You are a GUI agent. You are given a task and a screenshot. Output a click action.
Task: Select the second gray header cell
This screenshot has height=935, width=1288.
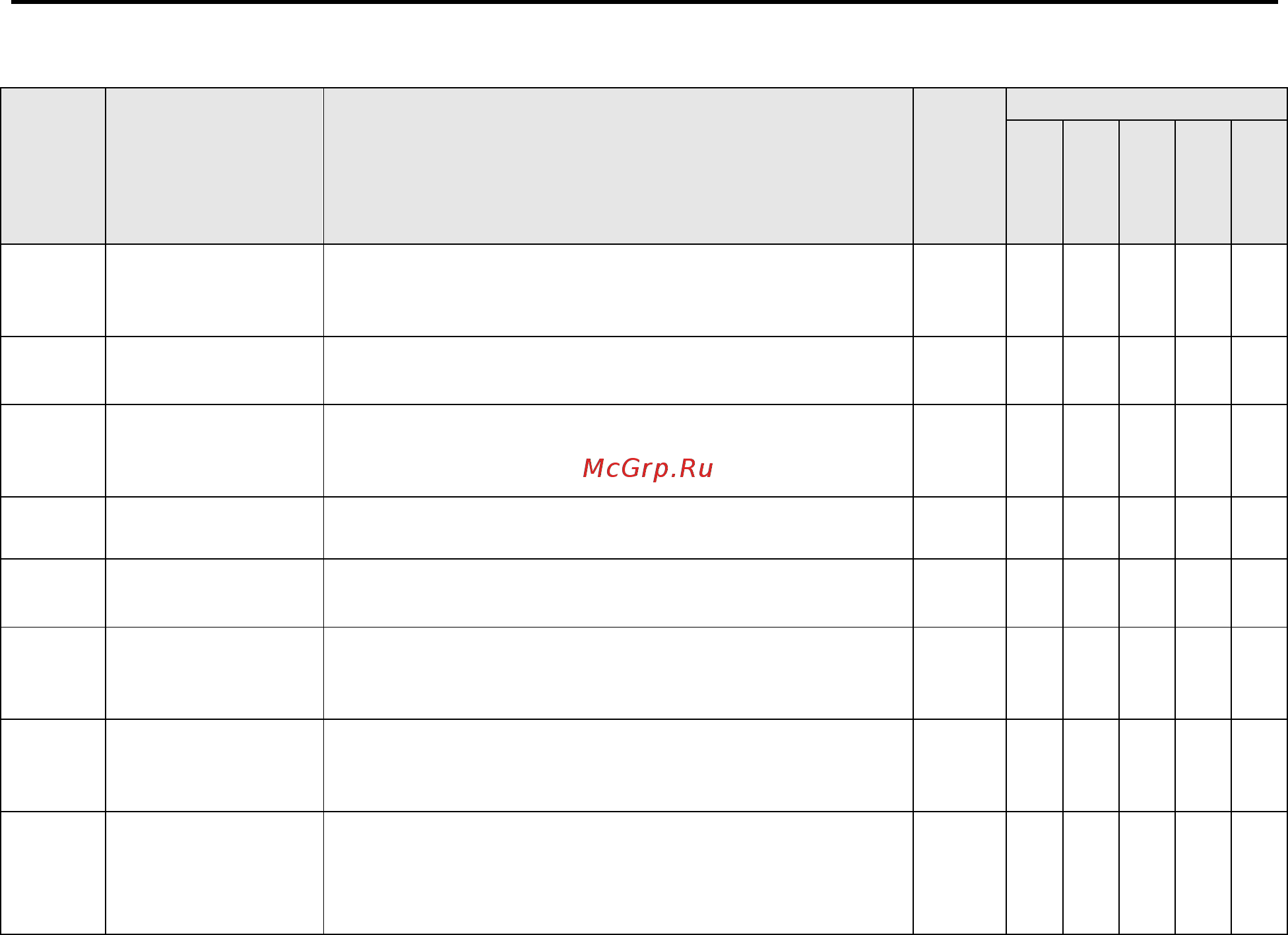pos(214,166)
